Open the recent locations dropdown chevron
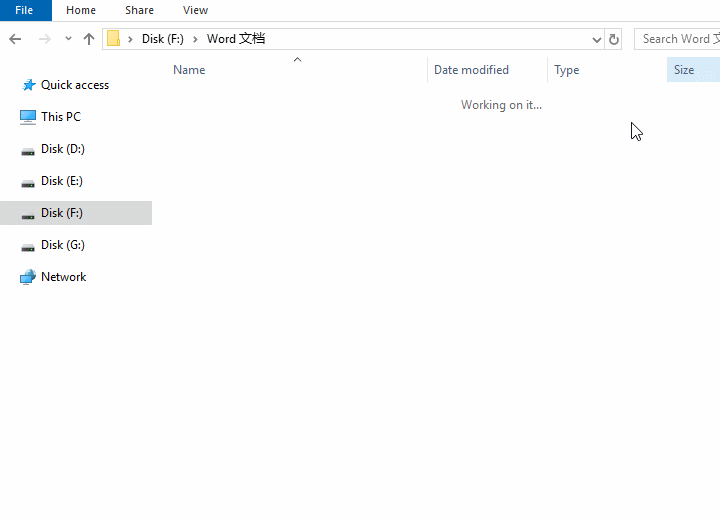This screenshot has height=520, width=720. coord(68,39)
